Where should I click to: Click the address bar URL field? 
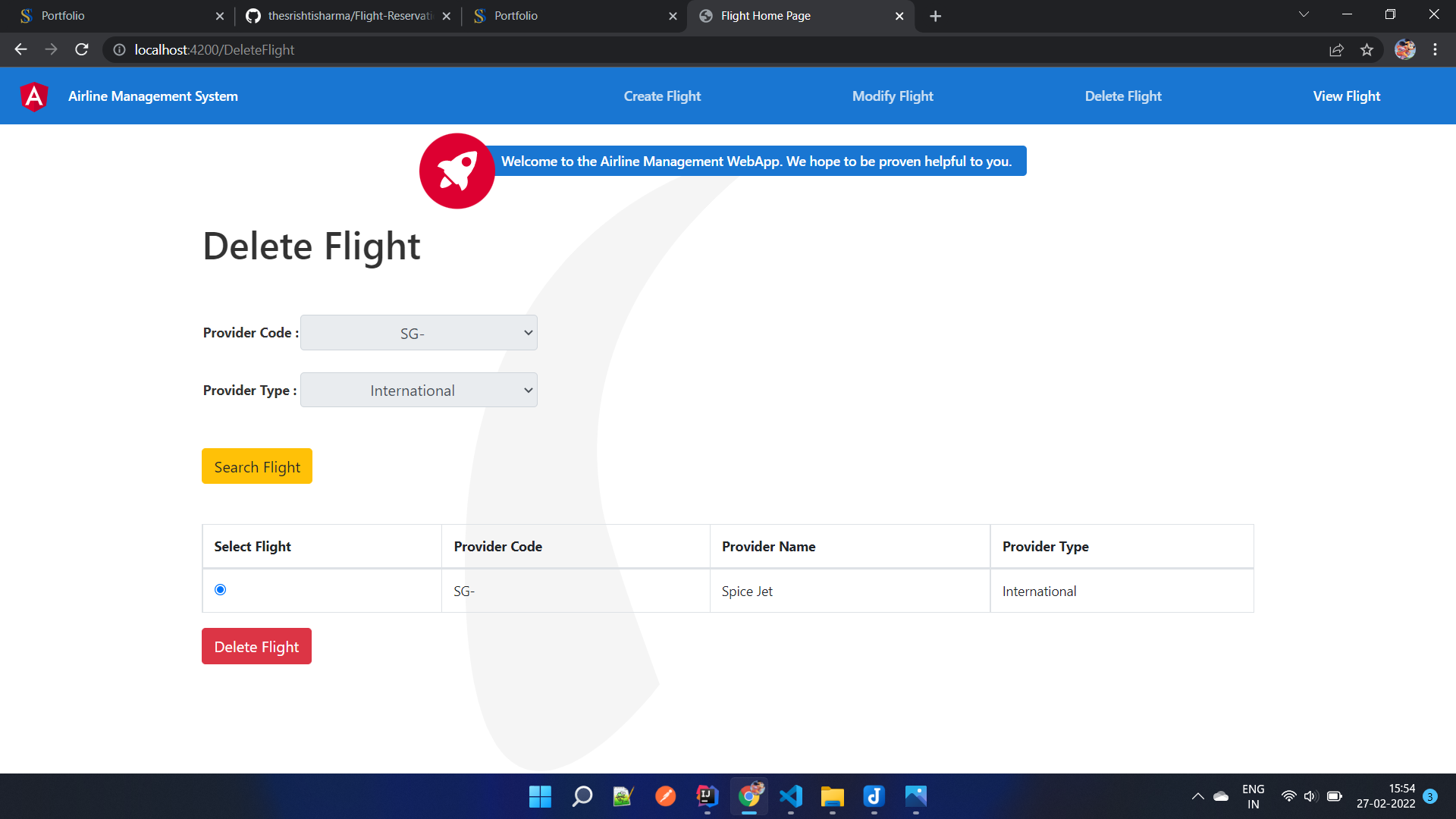point(303,50)
